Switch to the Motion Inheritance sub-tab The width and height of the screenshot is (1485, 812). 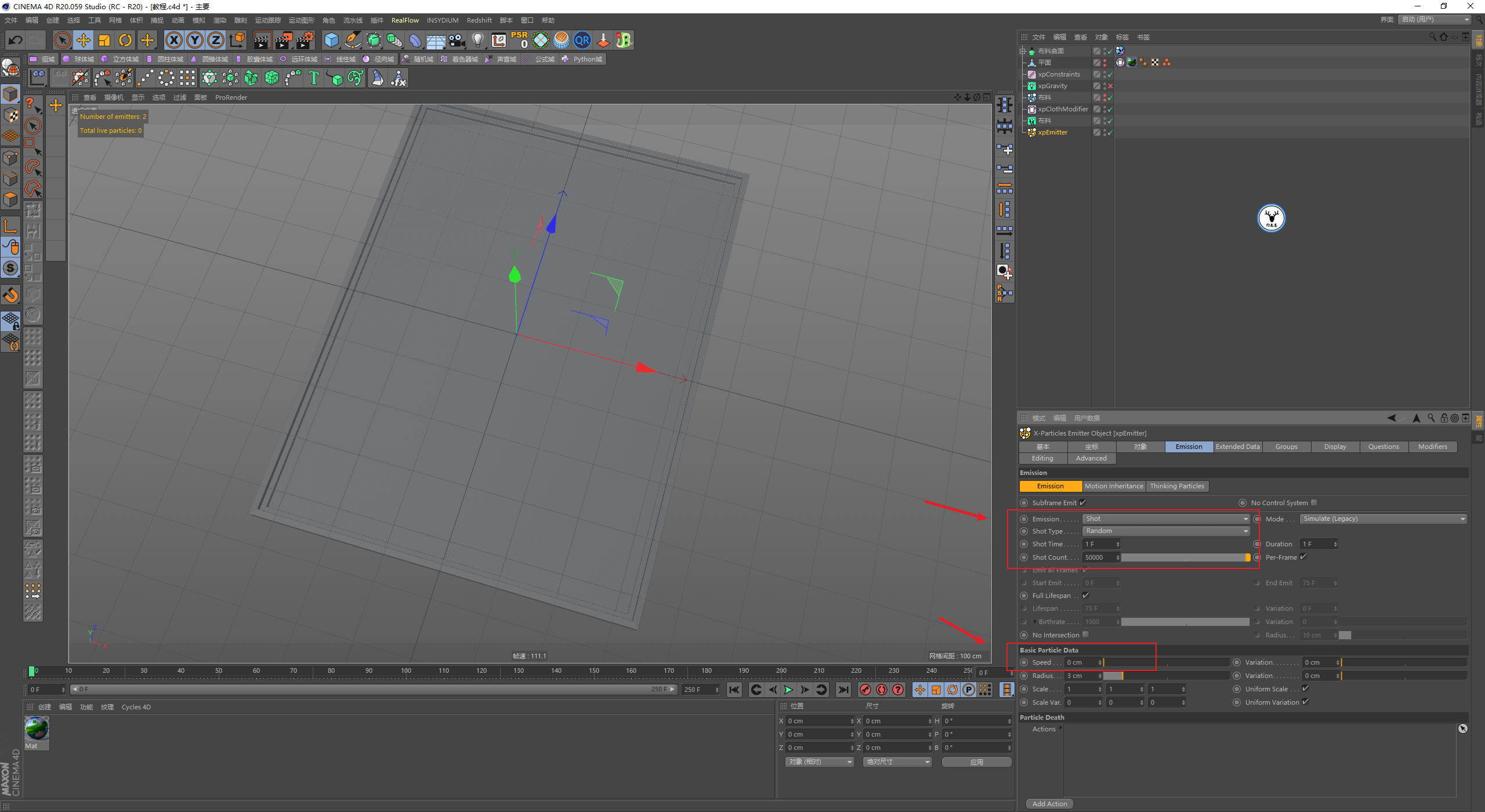(1114, 486)
